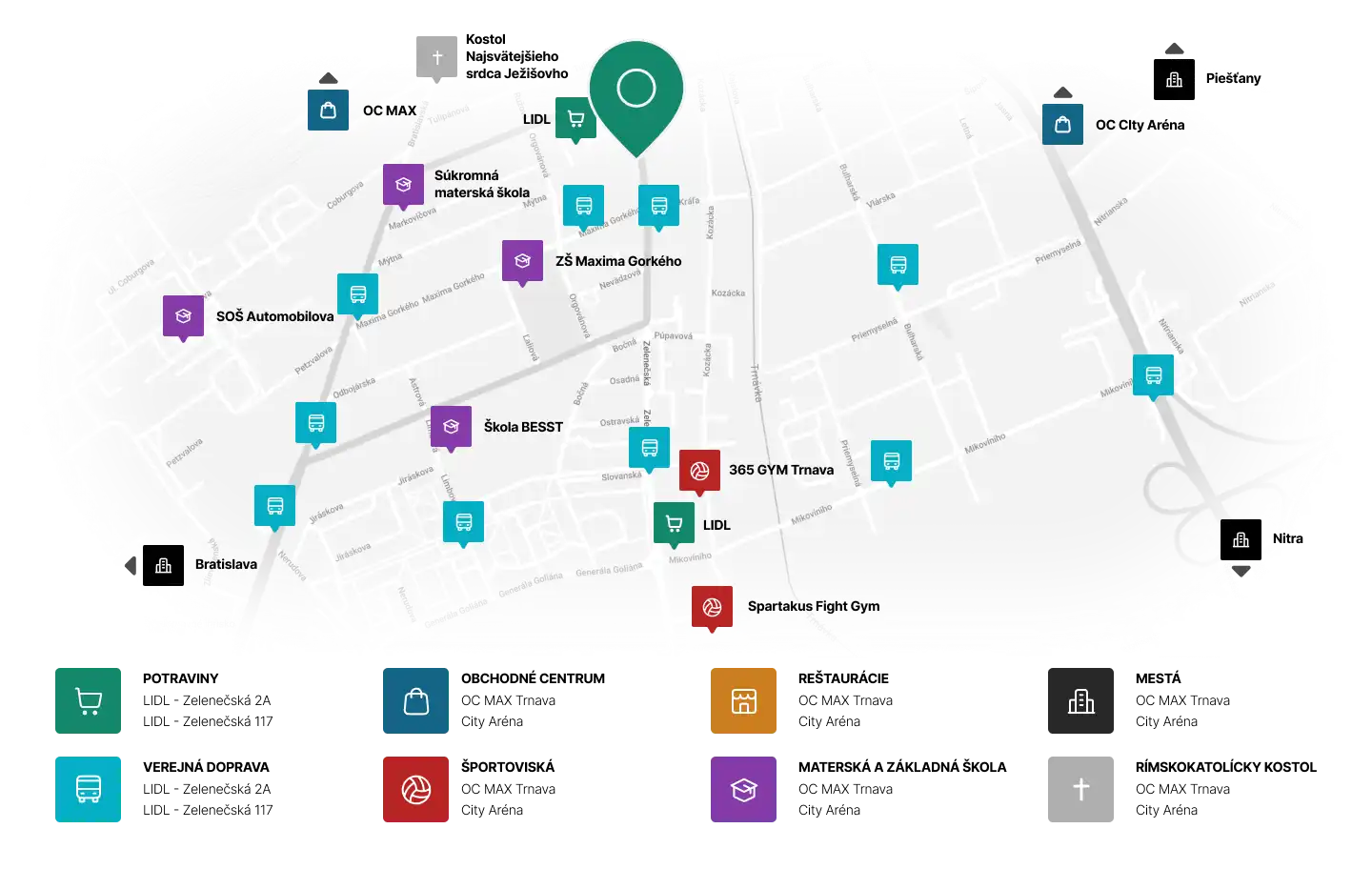Select the Piešťany city building marker
Screen dimensions: 1372x889
click(x=1174, y=79)
